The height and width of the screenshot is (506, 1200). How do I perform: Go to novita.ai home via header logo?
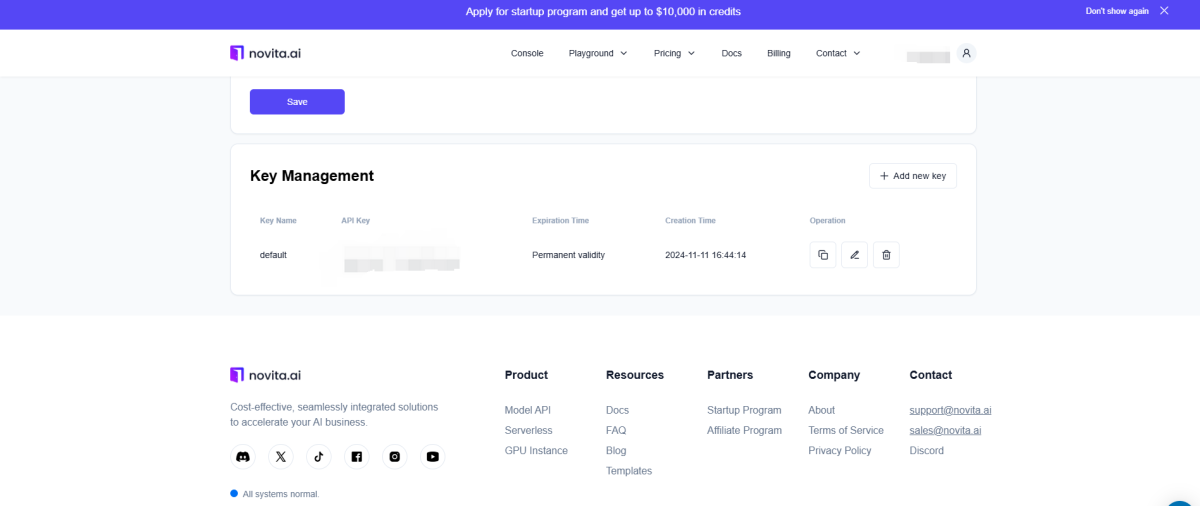[265, 53]
